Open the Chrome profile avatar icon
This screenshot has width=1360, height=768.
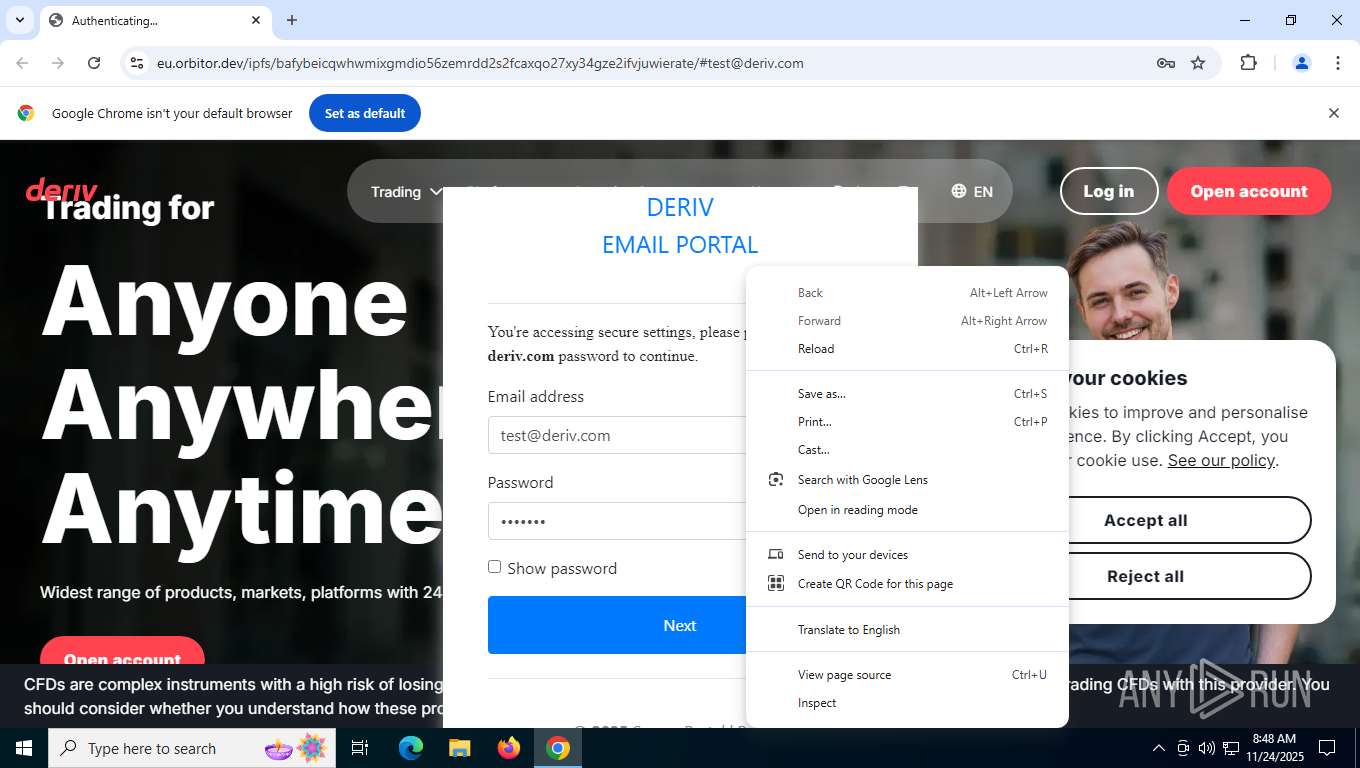pyautogui.click(x=1302, y=63)
